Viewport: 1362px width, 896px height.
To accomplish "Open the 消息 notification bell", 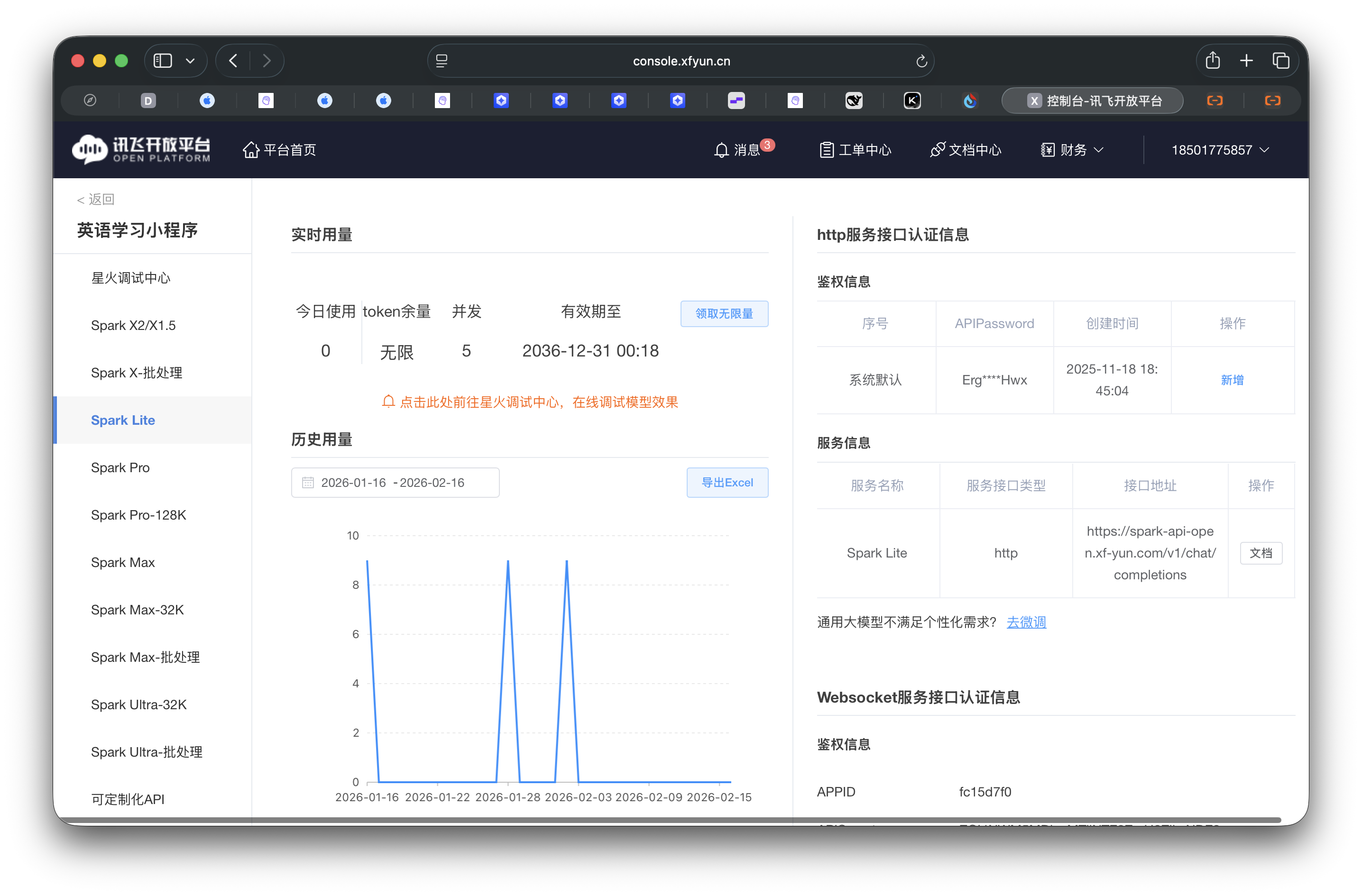I will [x=721, y=150].
